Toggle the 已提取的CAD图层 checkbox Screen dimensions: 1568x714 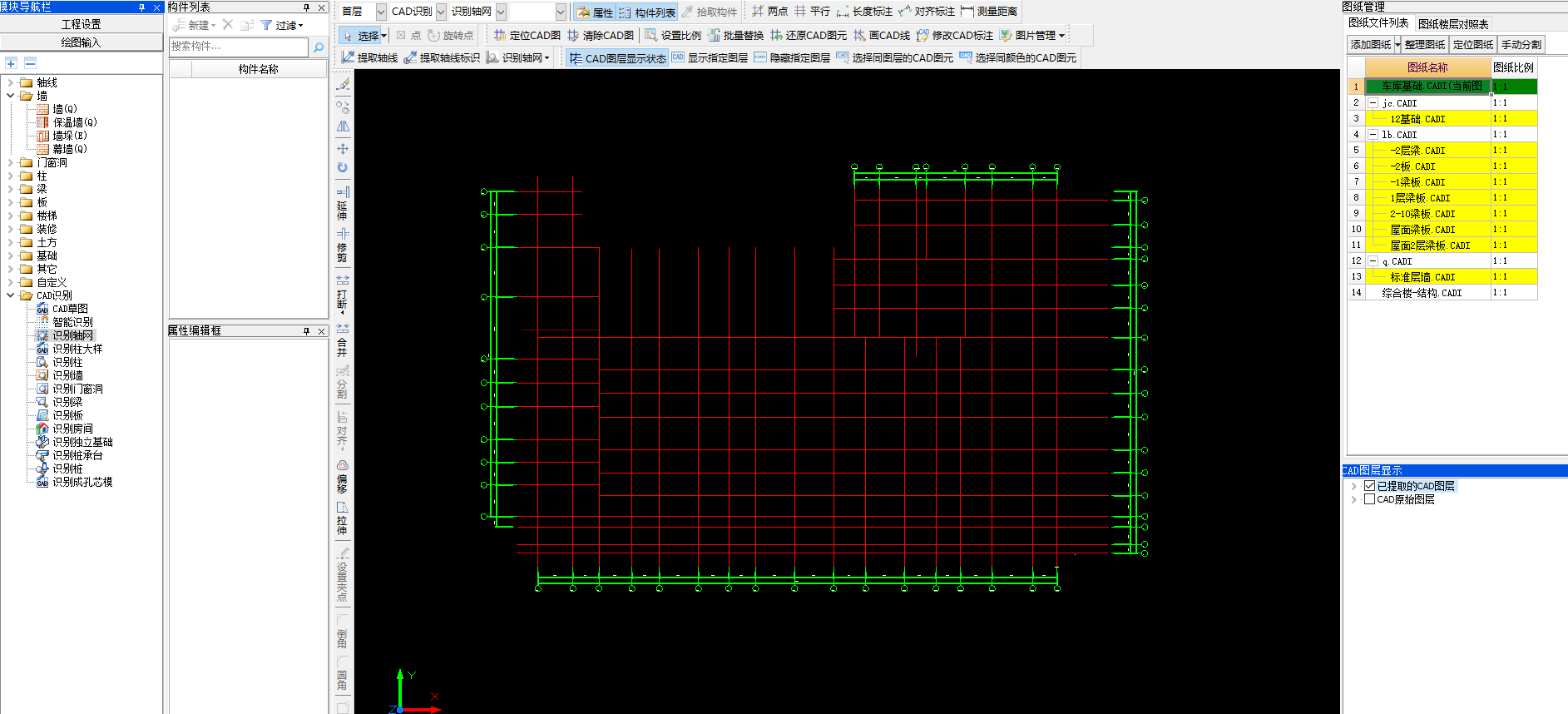pos(1369,486)
